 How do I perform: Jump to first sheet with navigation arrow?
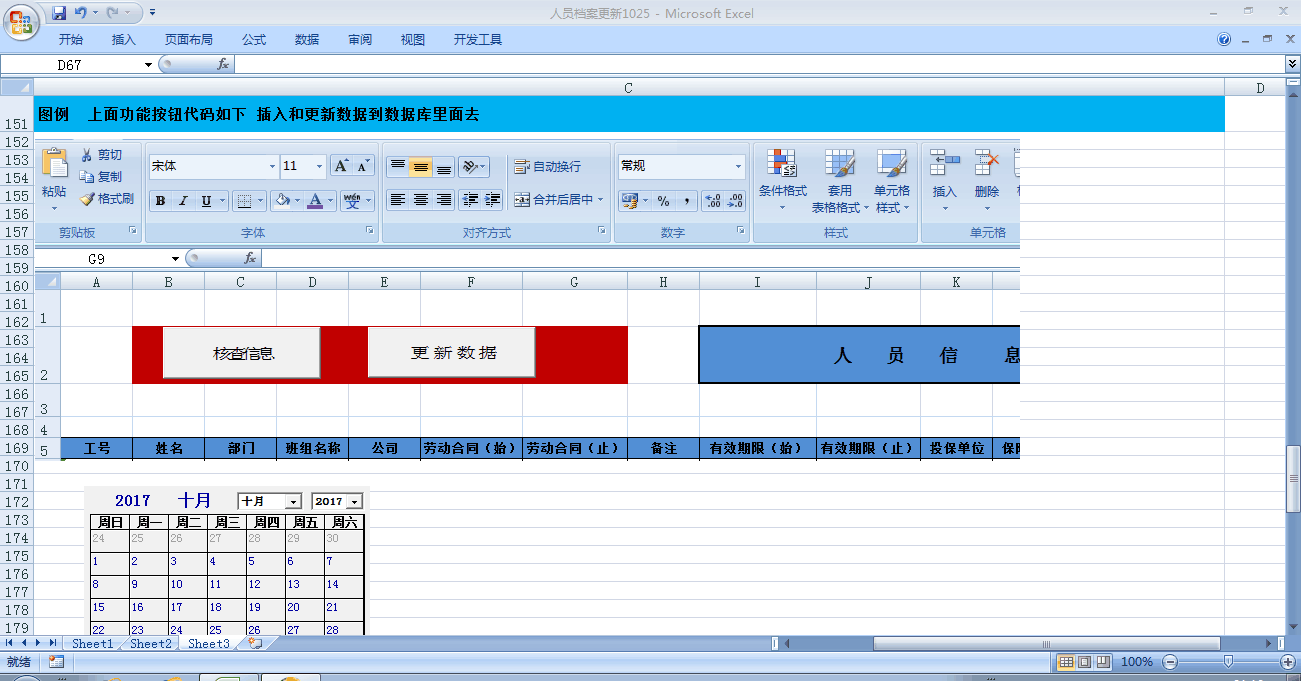[x=10, y=643]
